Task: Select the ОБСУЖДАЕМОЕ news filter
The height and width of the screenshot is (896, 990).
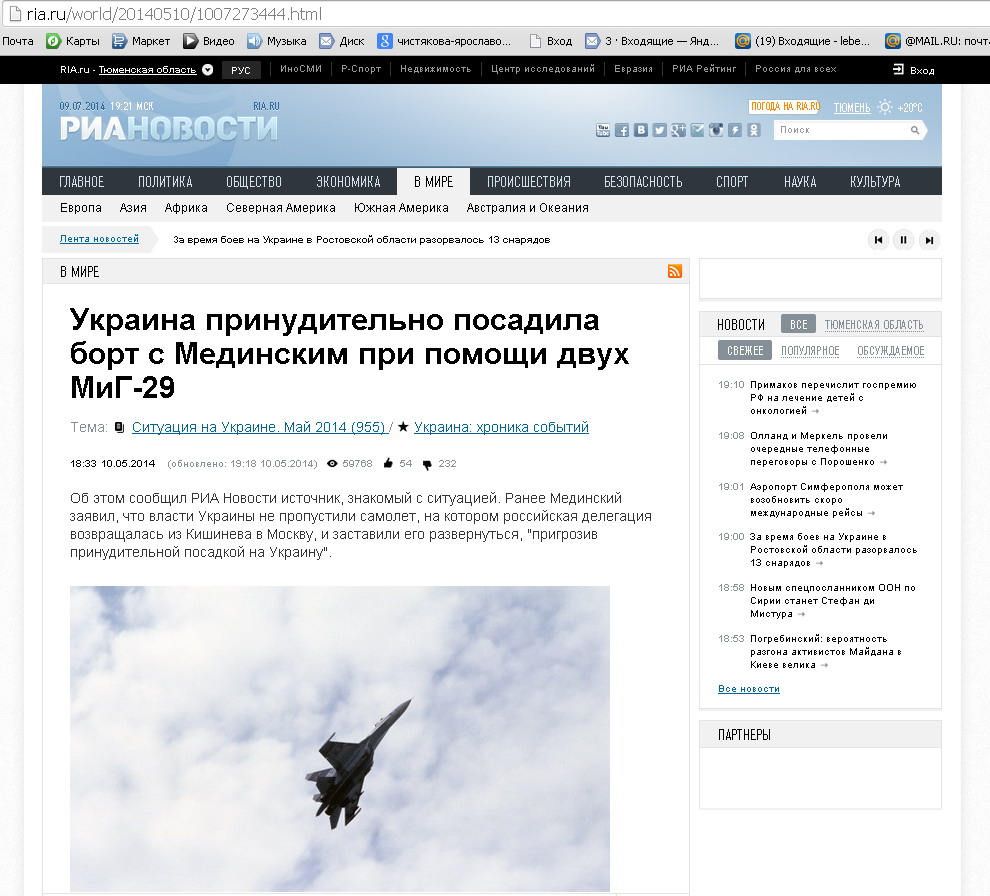Action: click(x=890, y=350)
